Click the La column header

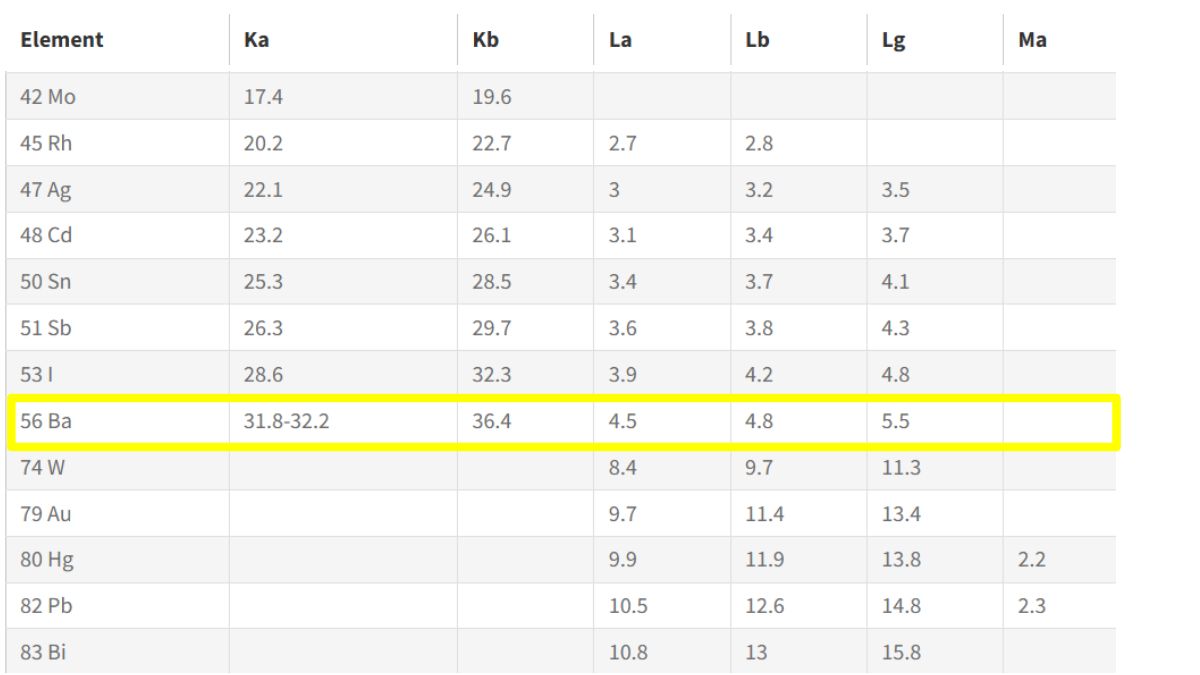click(620, 41)
